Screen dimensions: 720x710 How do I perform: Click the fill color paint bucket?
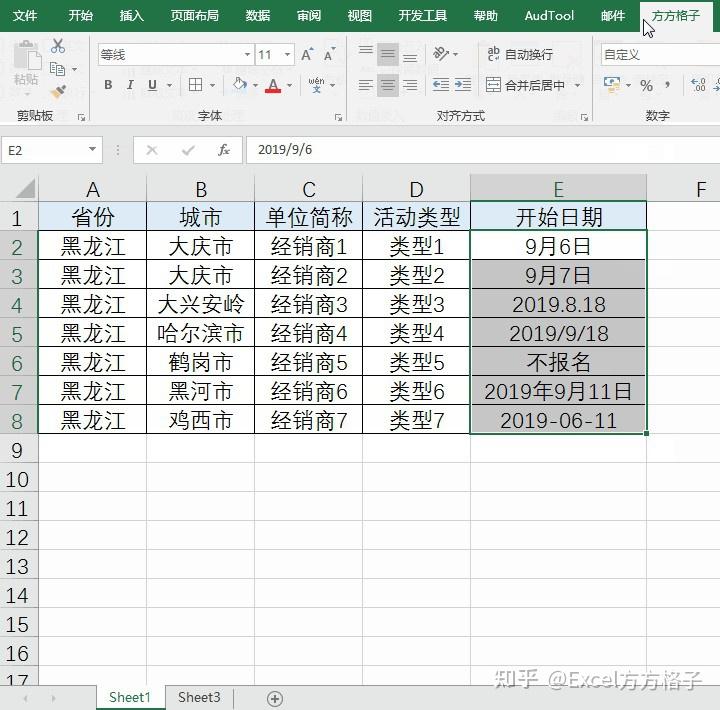[x=240, y=85]
